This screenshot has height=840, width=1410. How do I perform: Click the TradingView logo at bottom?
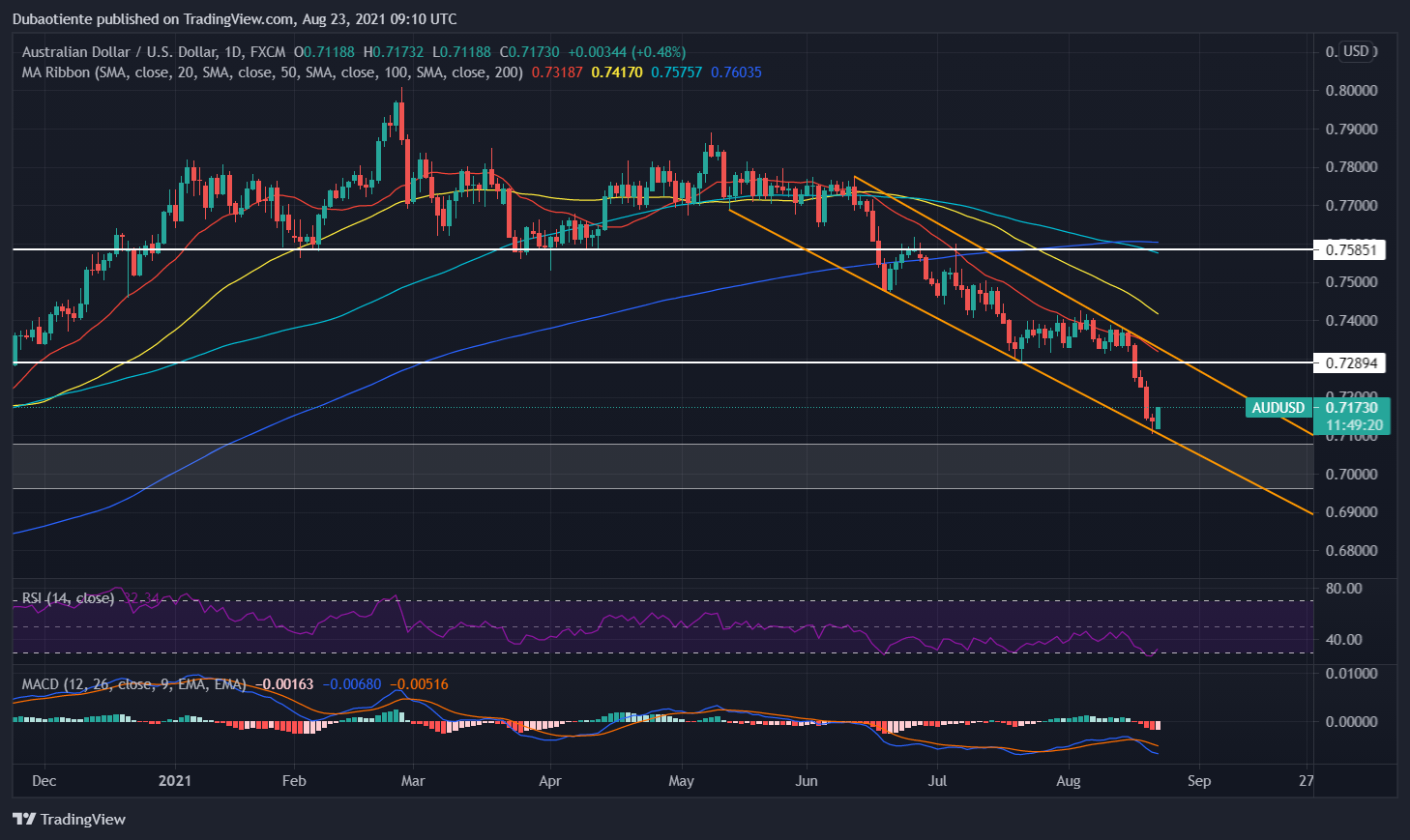[69, 819]
